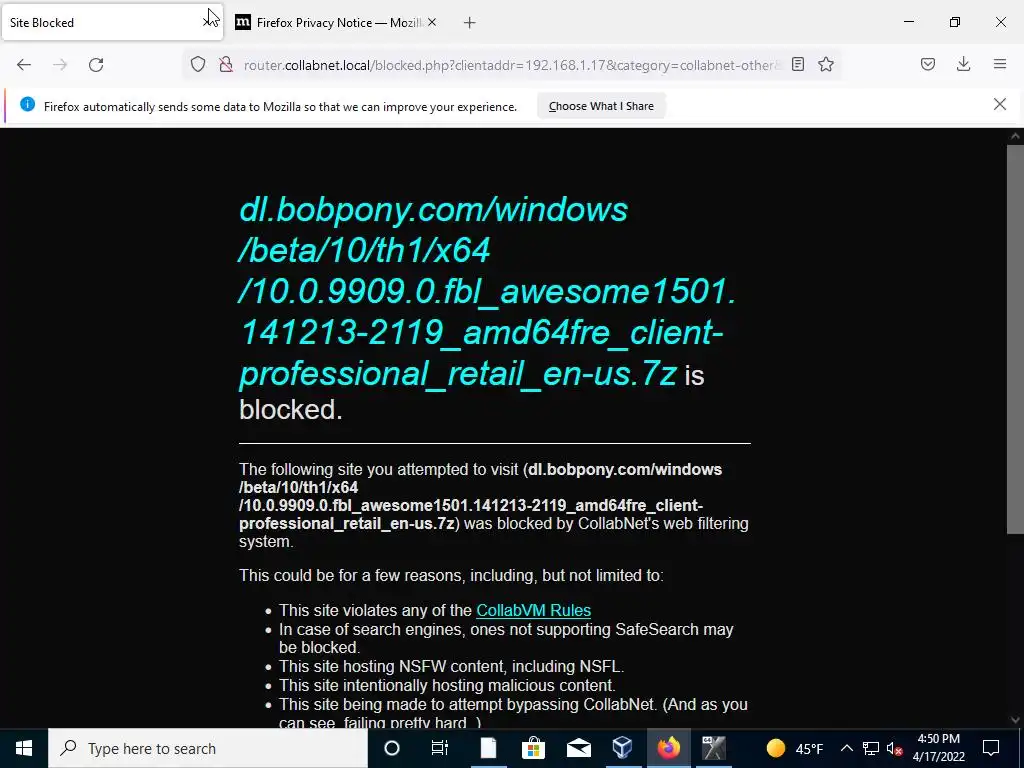Open the X-shaped app icon on taskbar

[713, 748]
